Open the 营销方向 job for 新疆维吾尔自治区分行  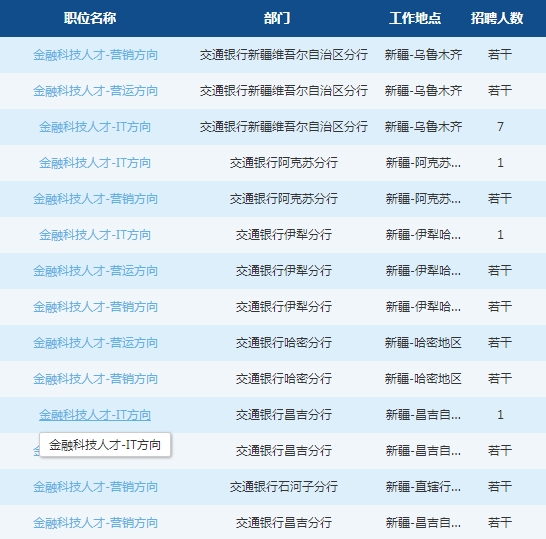click(95, 55)
